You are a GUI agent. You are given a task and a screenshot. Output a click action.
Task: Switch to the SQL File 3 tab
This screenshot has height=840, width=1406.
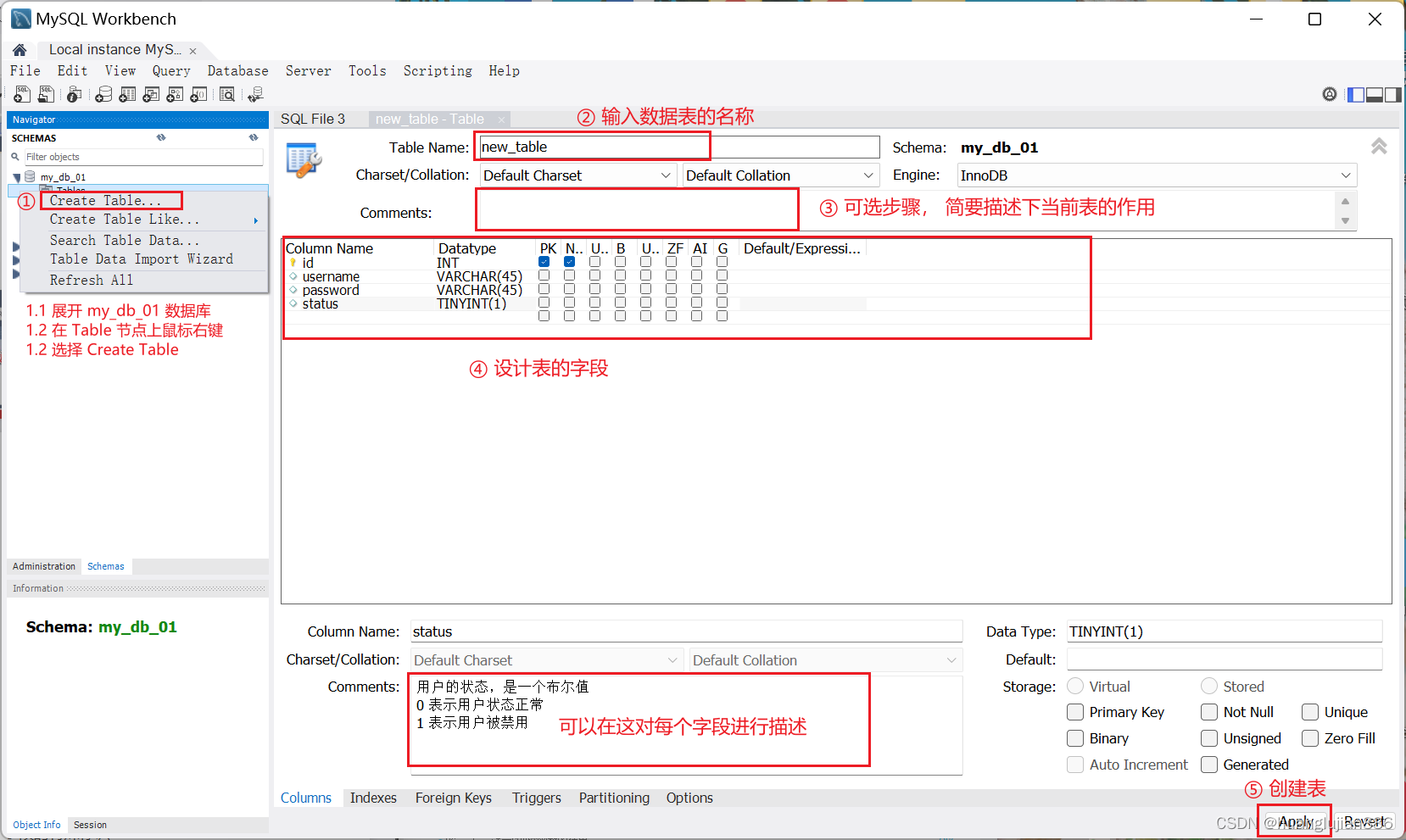click(x=313, y=120)
